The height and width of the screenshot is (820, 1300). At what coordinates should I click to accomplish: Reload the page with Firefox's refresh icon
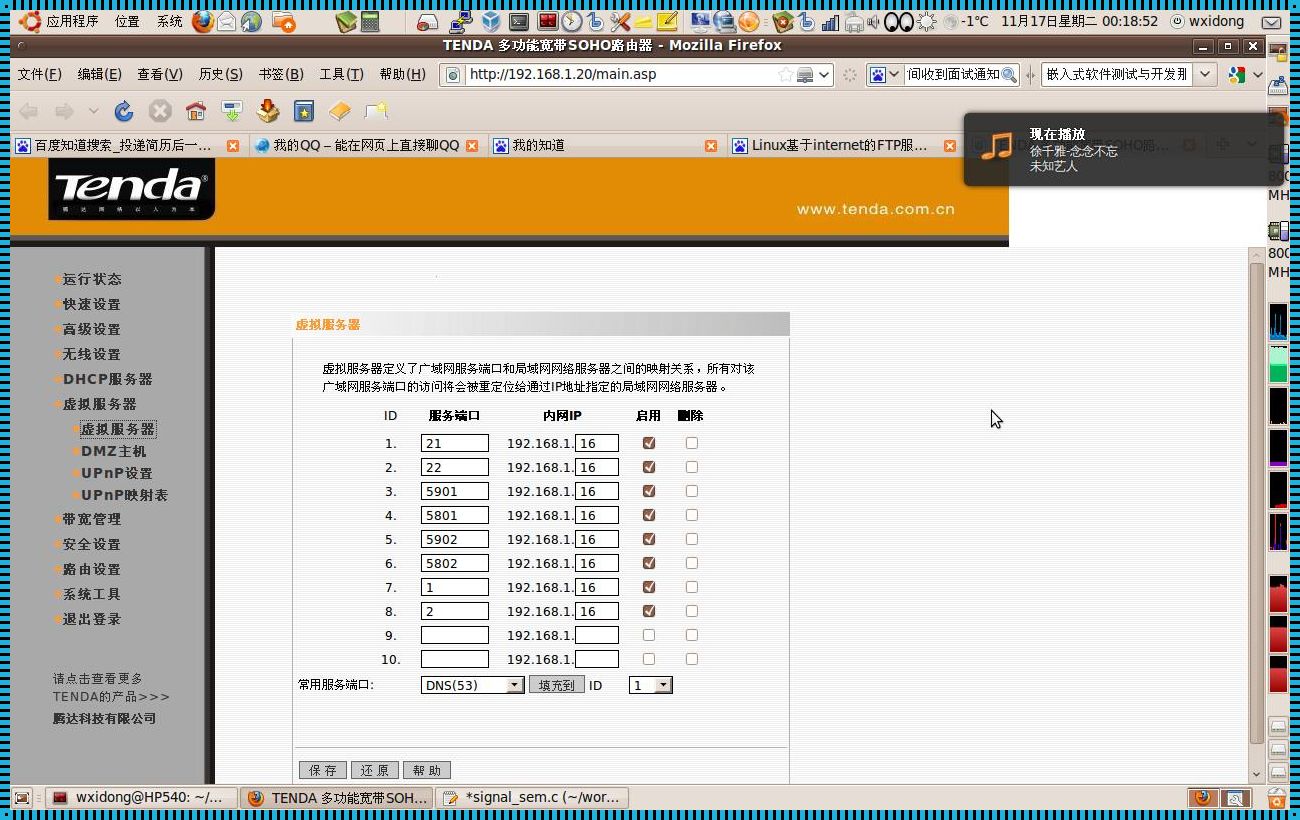[124, 111]
